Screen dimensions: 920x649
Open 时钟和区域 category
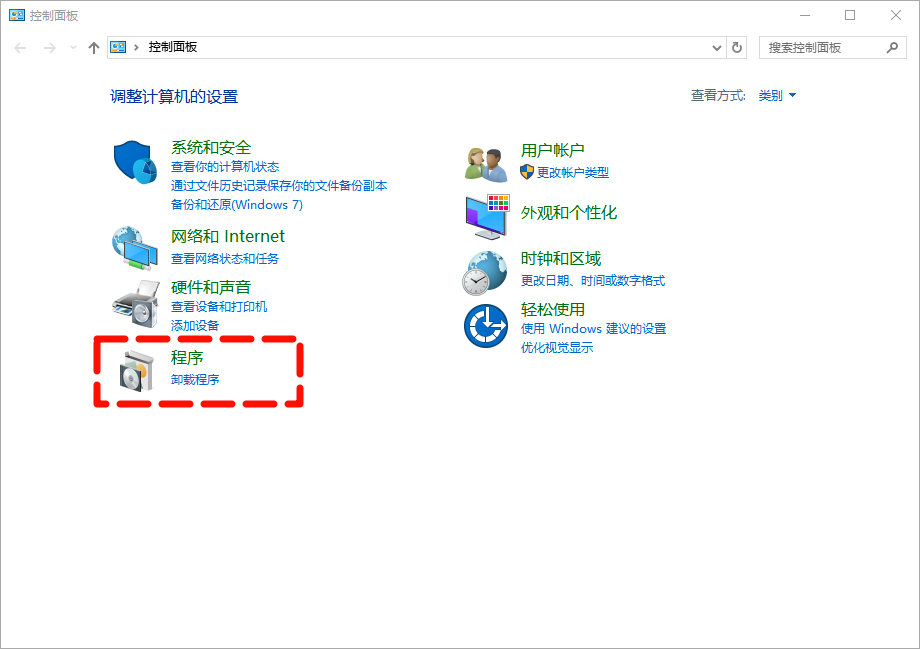pyautogui.click(x=560, y=258)
